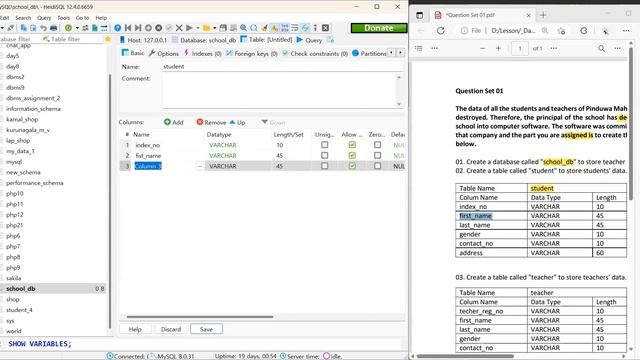This screenshot has width=640, height=360.
Task: Click the go-to-first-row icon in toolbar
Action: coord(128,28)
